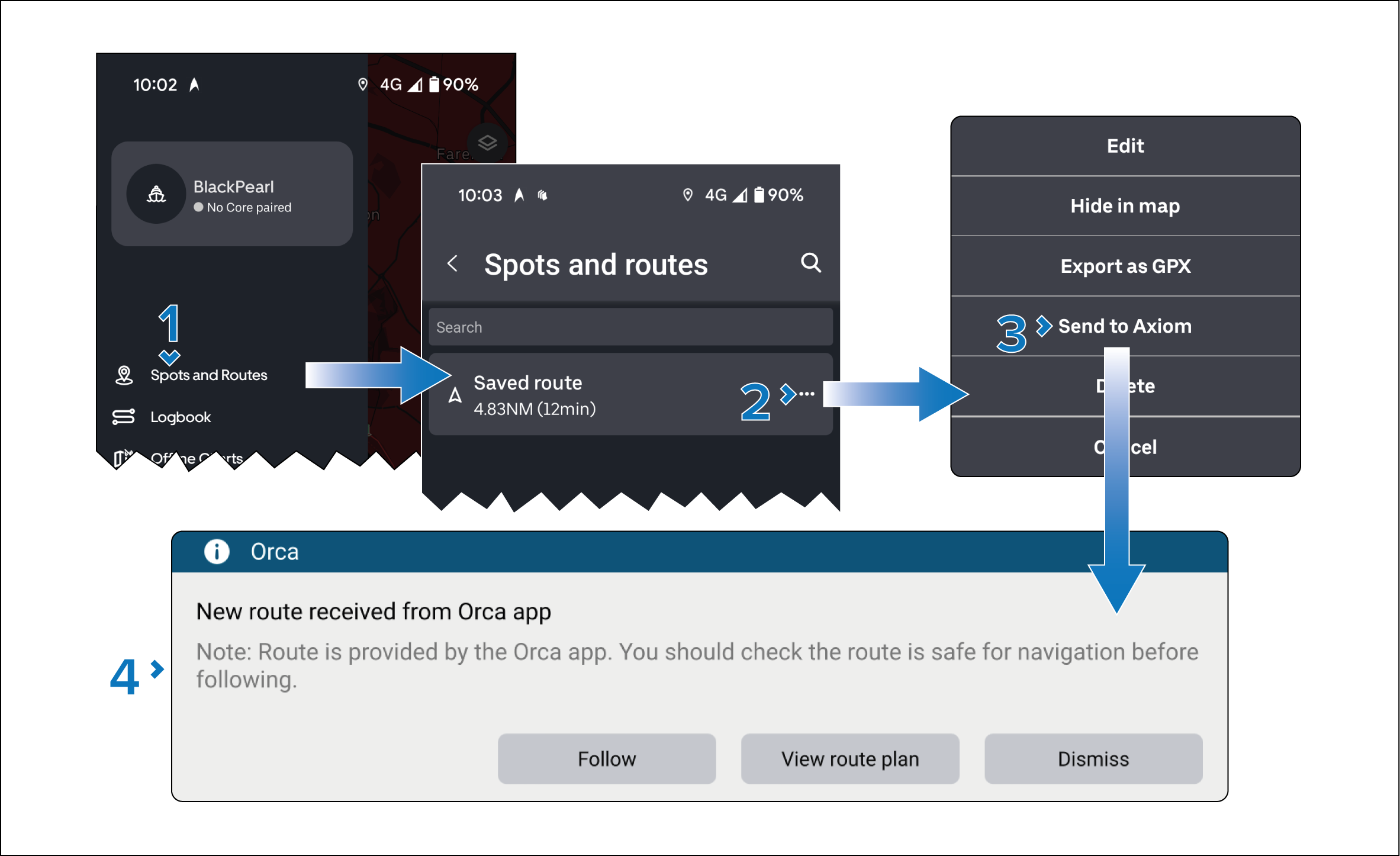The image size is (1400, 856).
Task: Select Edit from the route menu
Action: 1125,146
